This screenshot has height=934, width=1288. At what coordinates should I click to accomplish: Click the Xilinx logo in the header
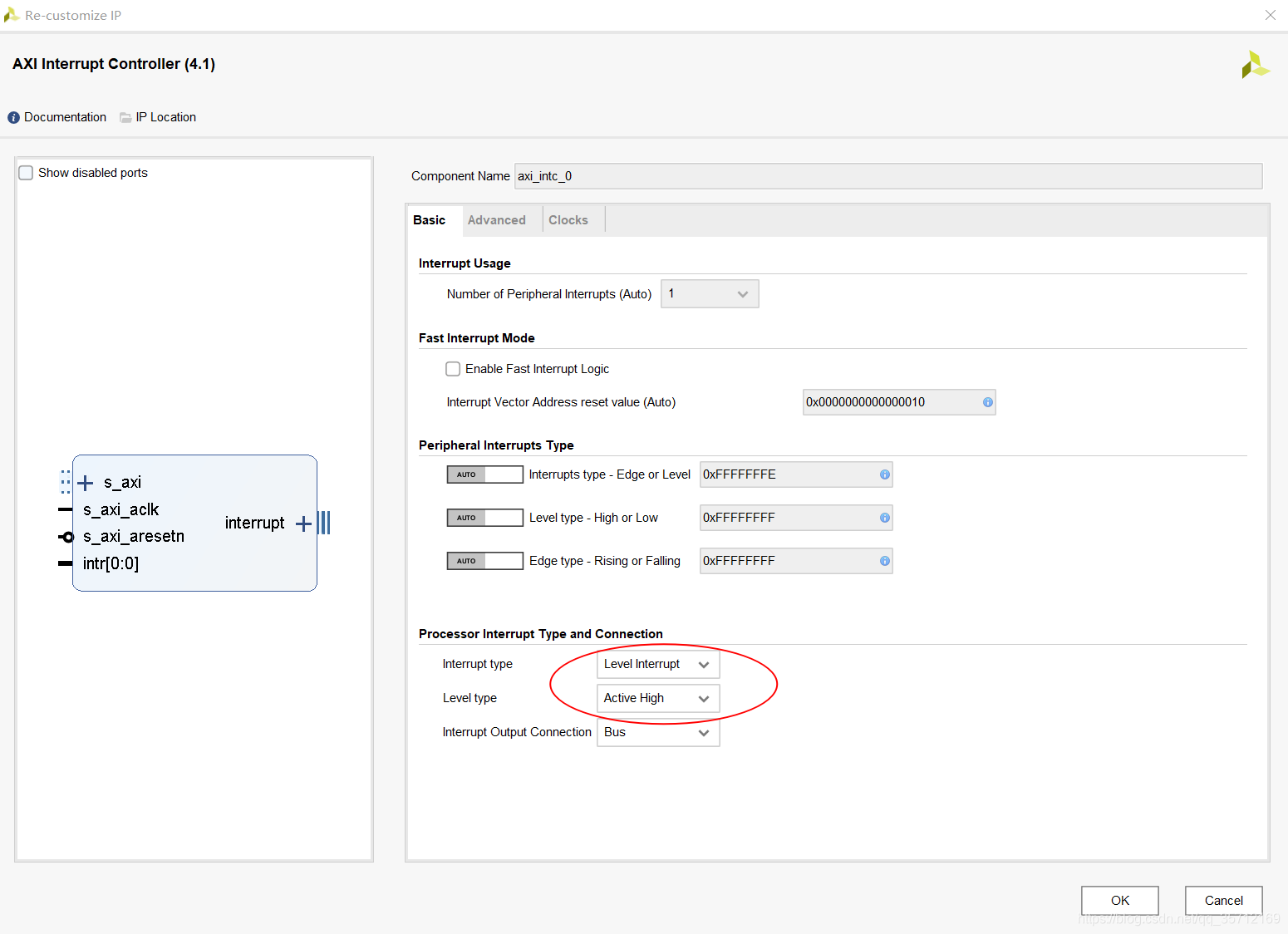(1256, 65)
